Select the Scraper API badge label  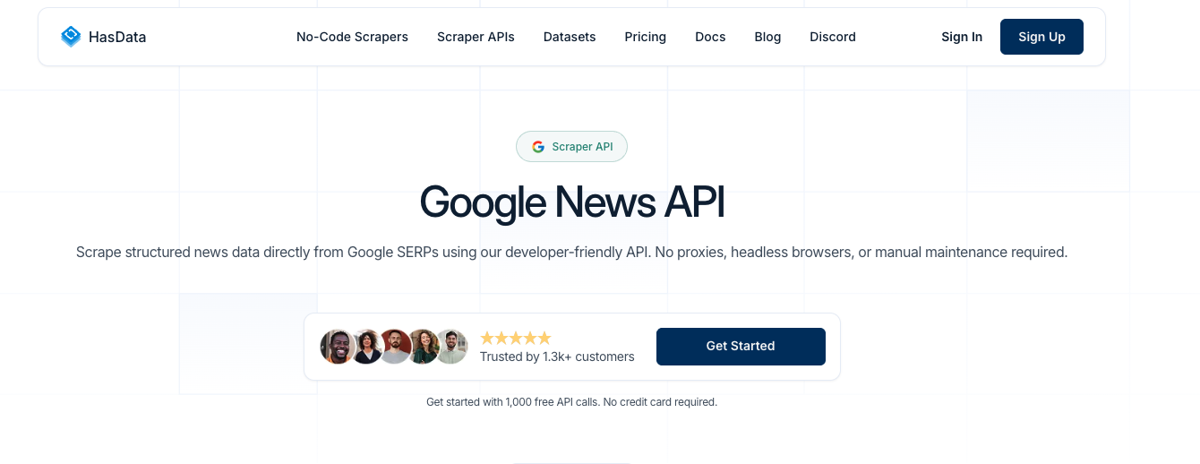582,147
